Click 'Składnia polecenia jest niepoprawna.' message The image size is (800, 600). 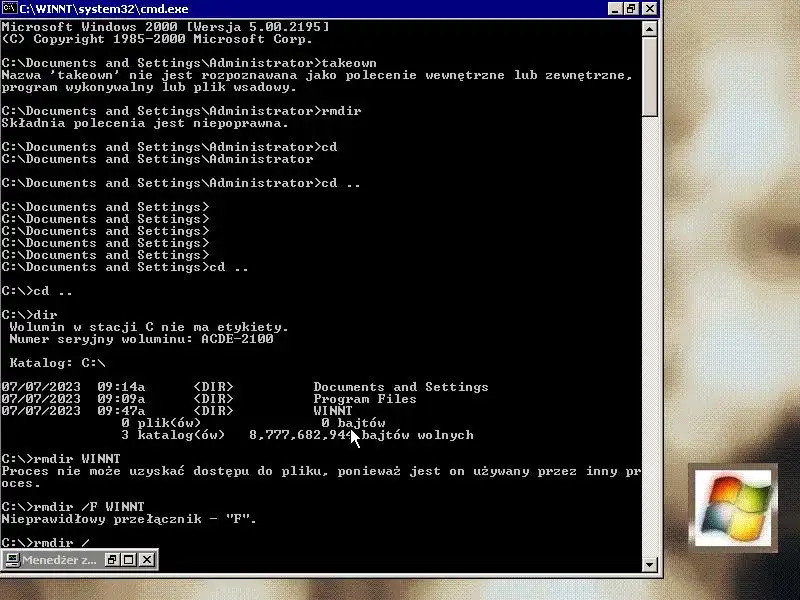145,123
